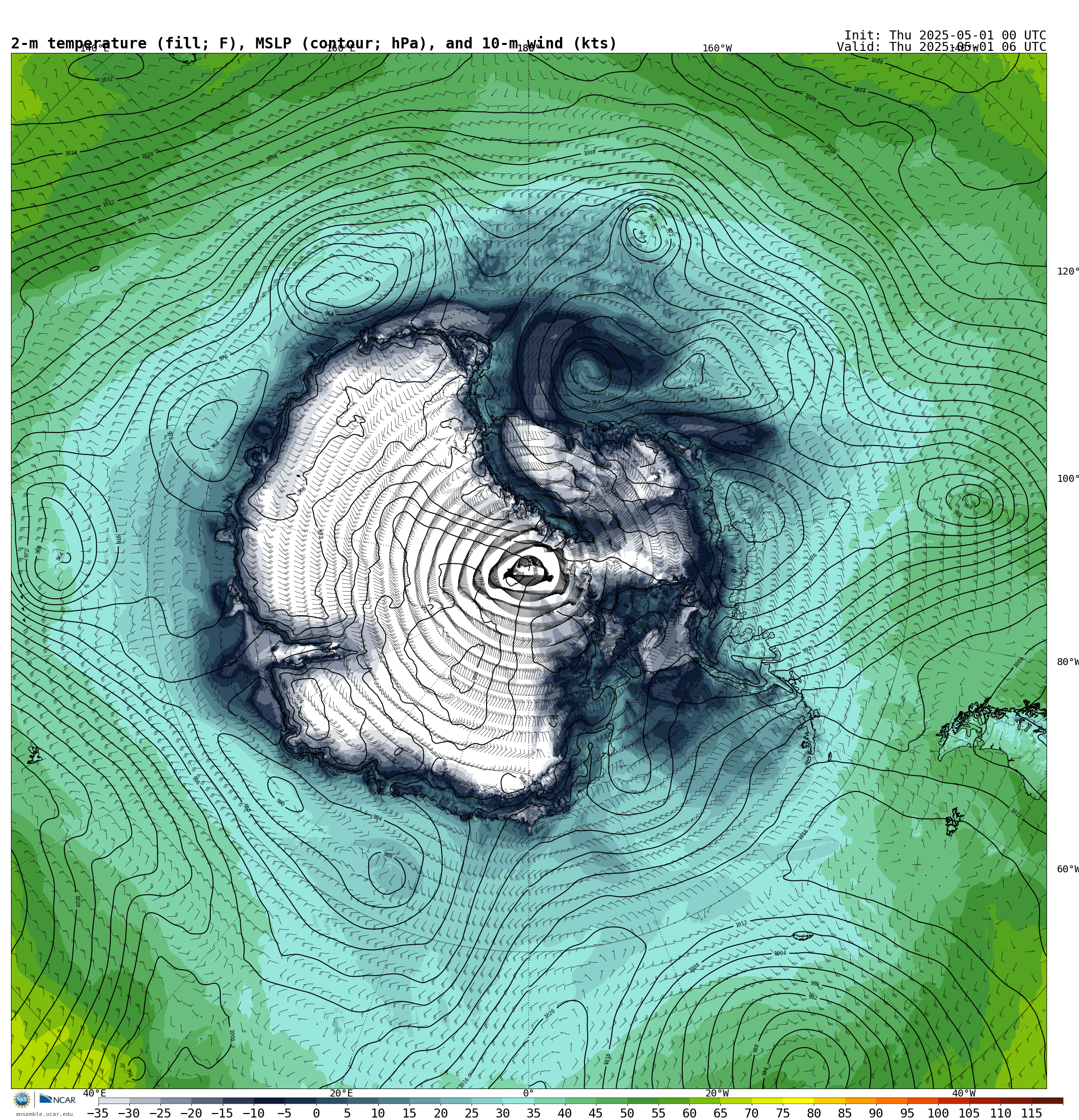Click the 40°E longitude label at bottom
Image resolution: width=1079 pixels, height=1120 pixels.
pos(94,1093)
